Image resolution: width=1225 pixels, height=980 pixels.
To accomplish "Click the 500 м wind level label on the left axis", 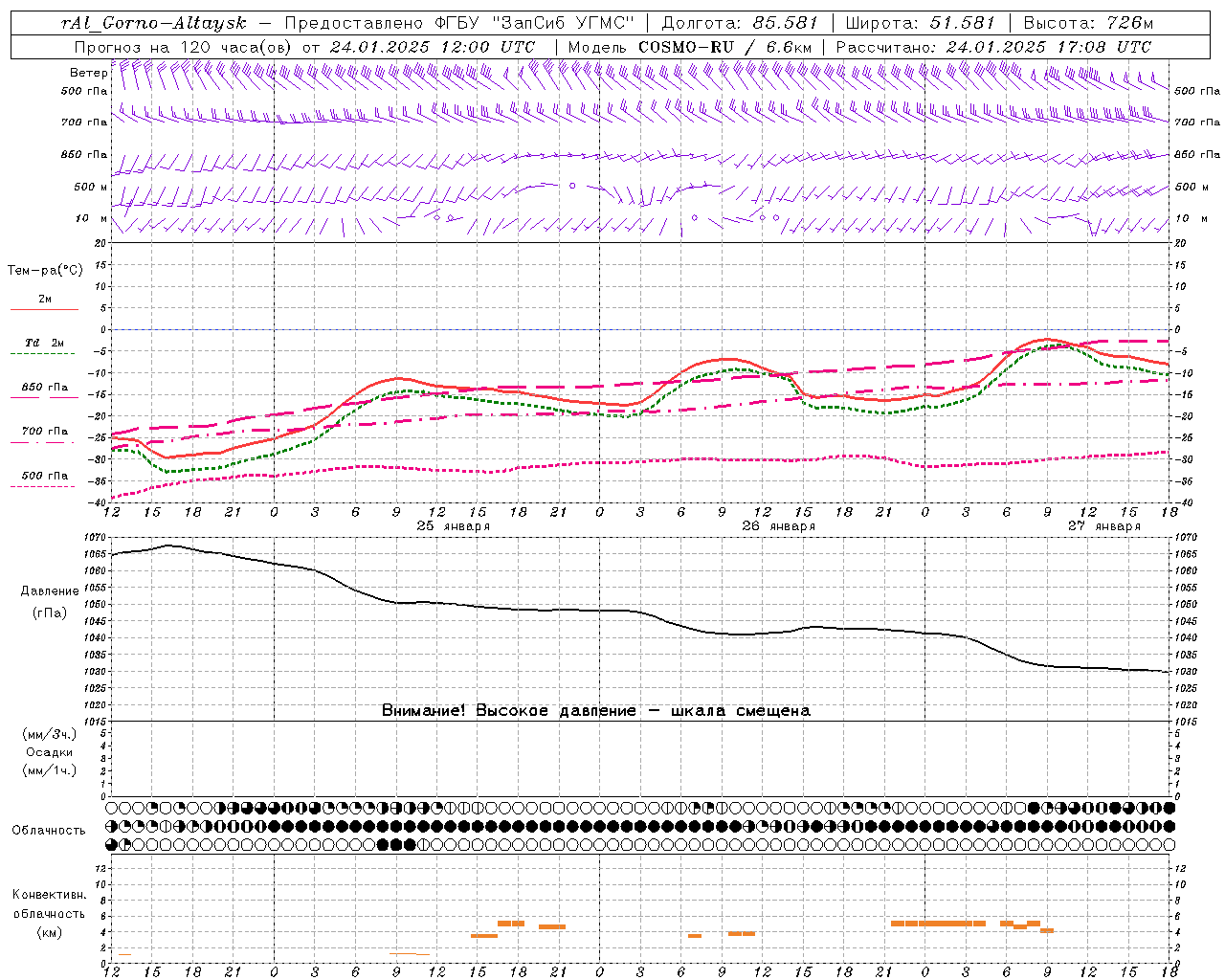I will (92, 188).
